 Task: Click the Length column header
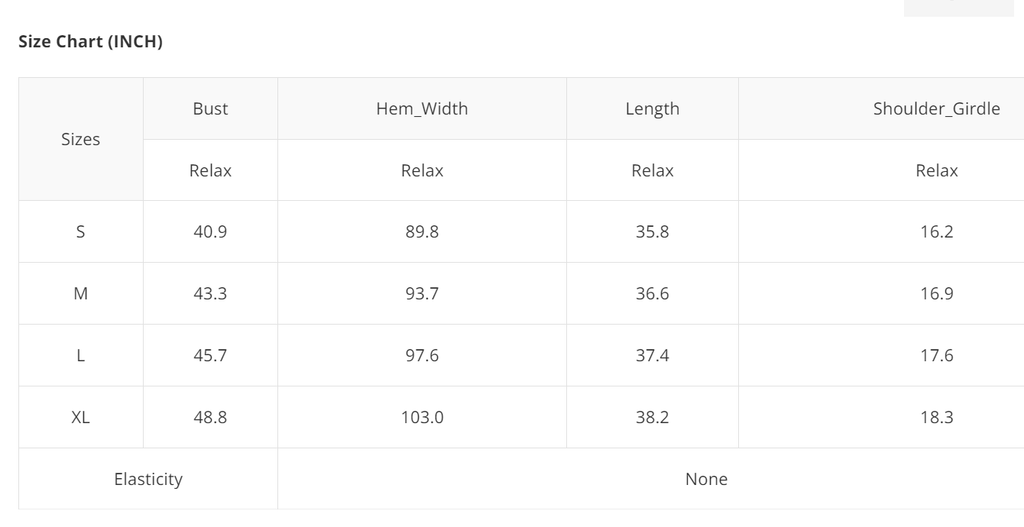(652, 109)
